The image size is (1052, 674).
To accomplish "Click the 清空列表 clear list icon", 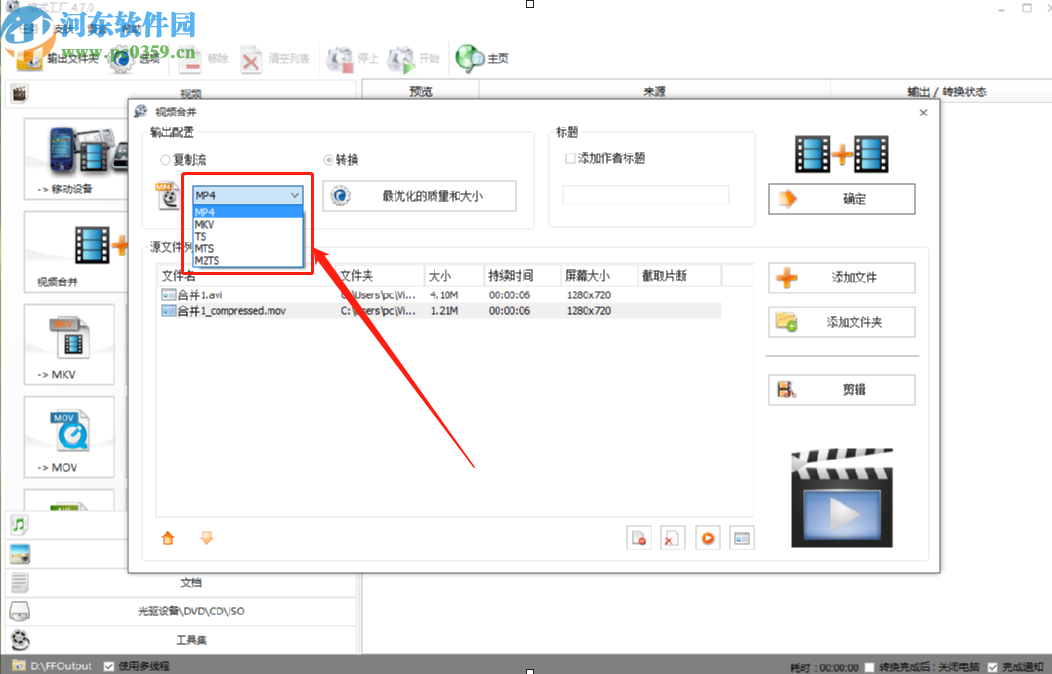I will (x=251, y=60).
